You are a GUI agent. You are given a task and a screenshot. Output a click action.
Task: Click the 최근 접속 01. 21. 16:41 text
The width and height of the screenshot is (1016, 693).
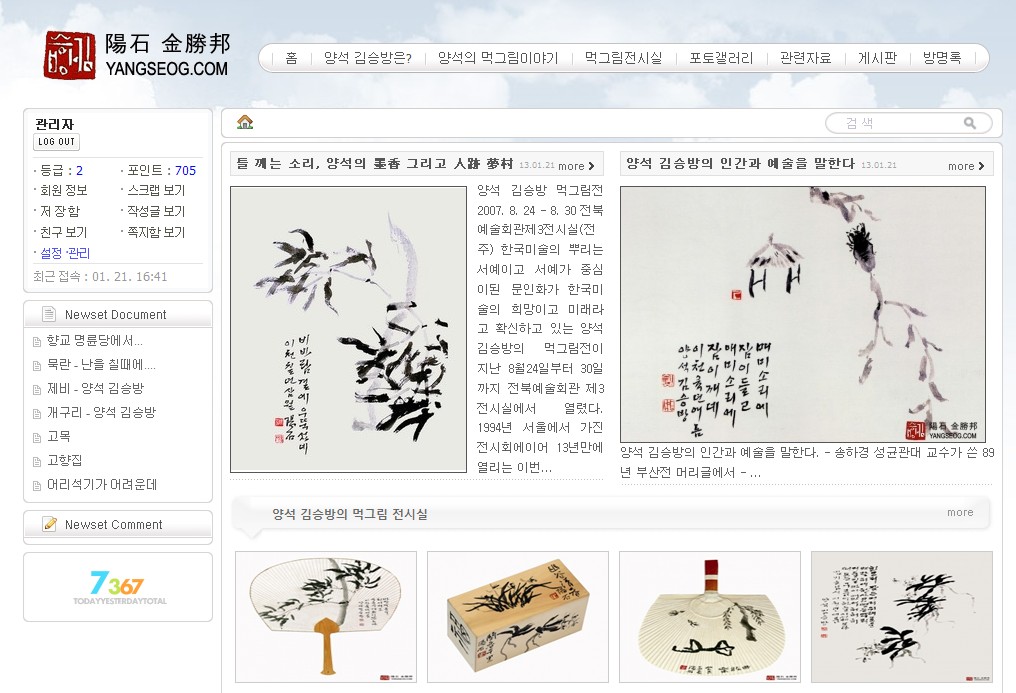100,277
